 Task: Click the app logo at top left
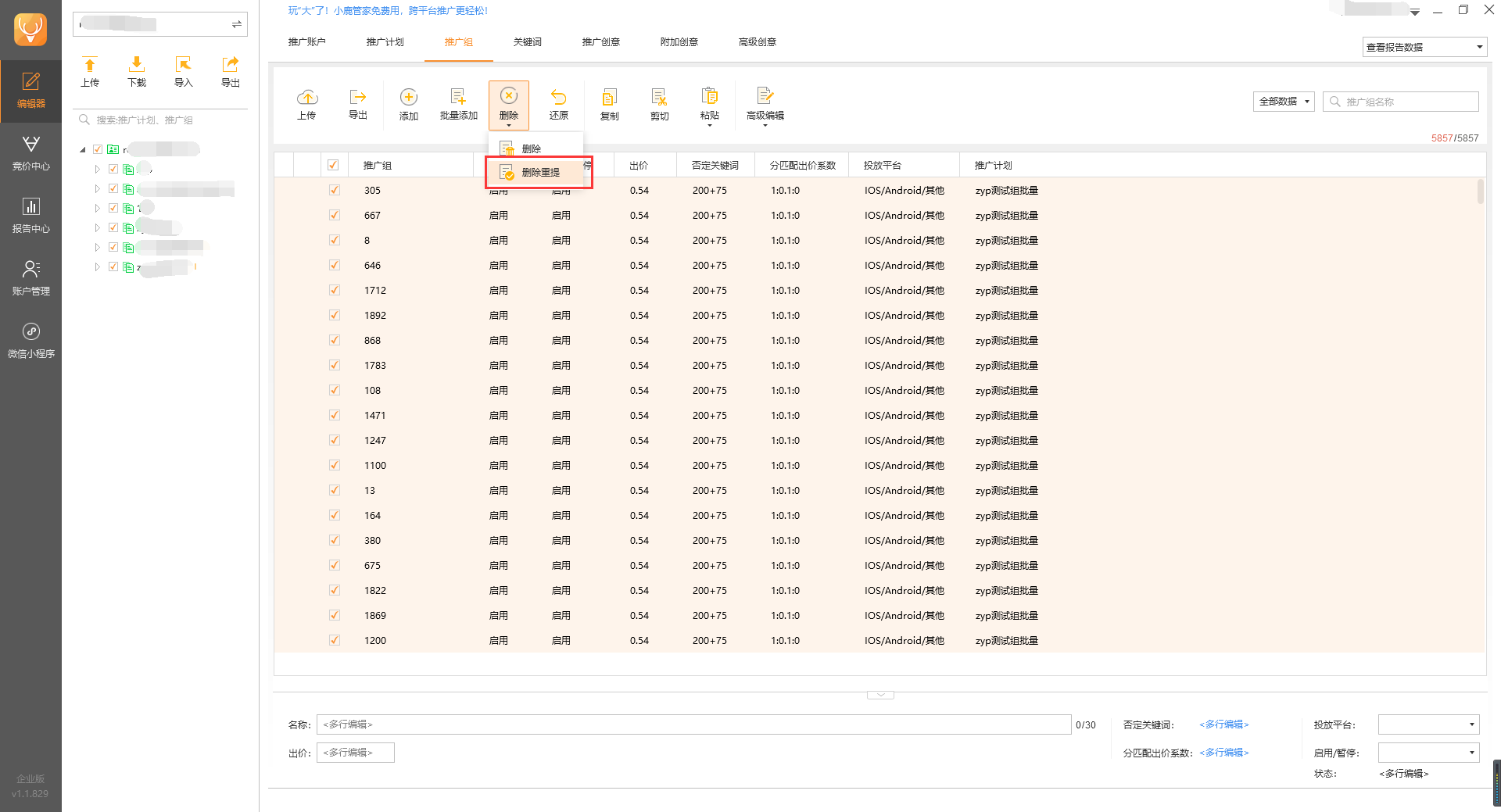pos(30,30)
